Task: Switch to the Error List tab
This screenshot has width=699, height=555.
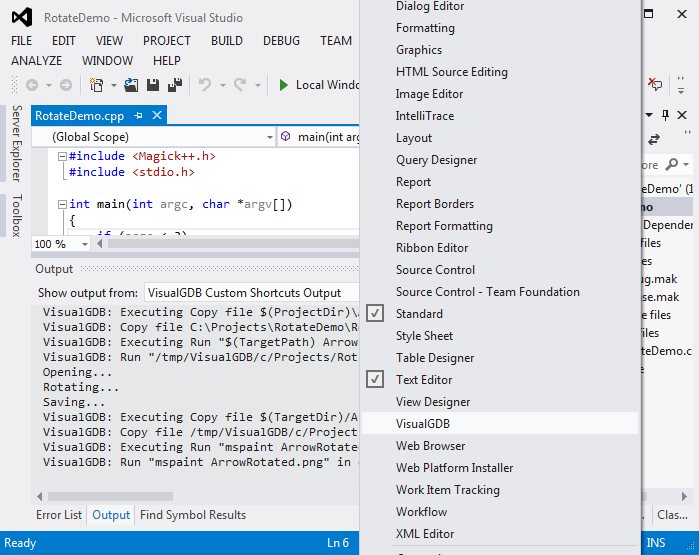Action: coord(59,515)
